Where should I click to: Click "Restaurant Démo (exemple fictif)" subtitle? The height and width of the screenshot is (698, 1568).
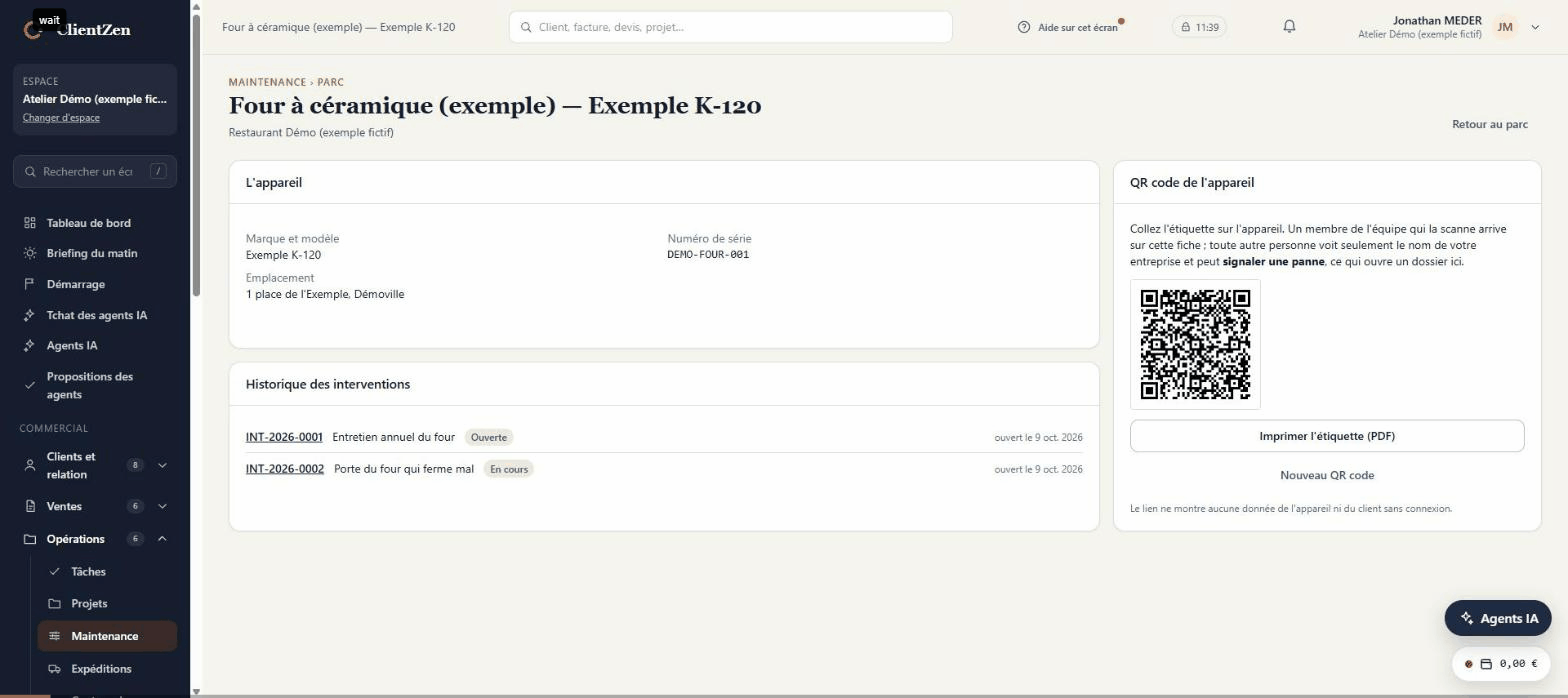[x=311, y=132]
